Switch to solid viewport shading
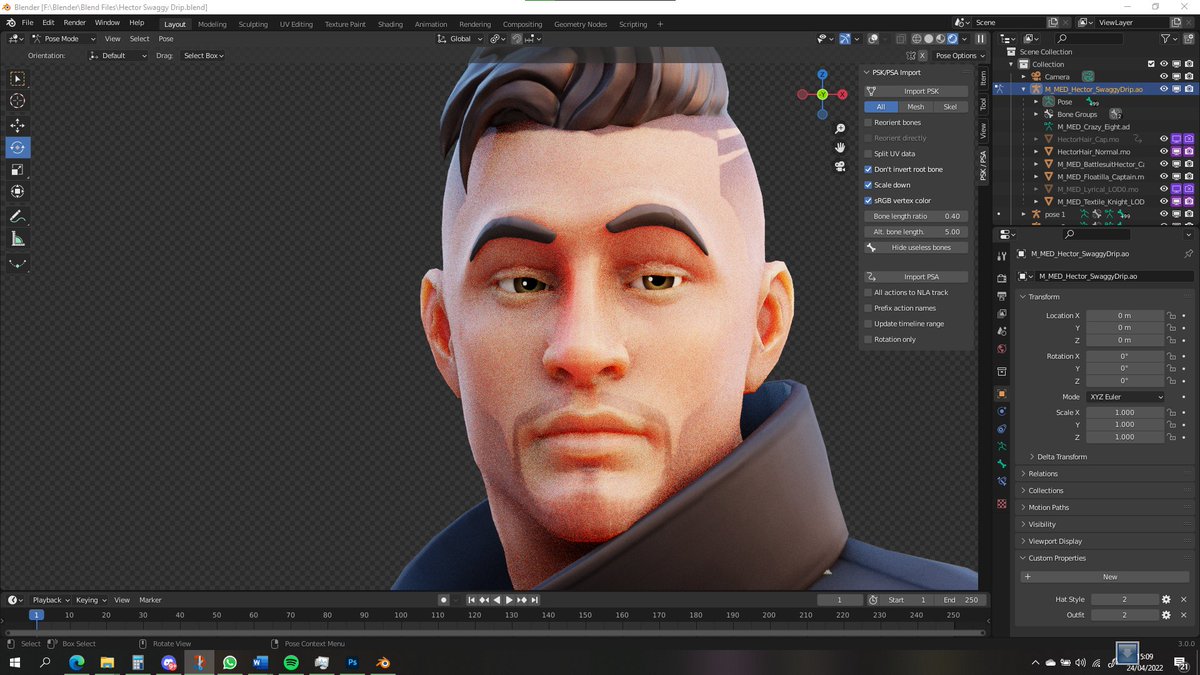 tap(928, 39)
